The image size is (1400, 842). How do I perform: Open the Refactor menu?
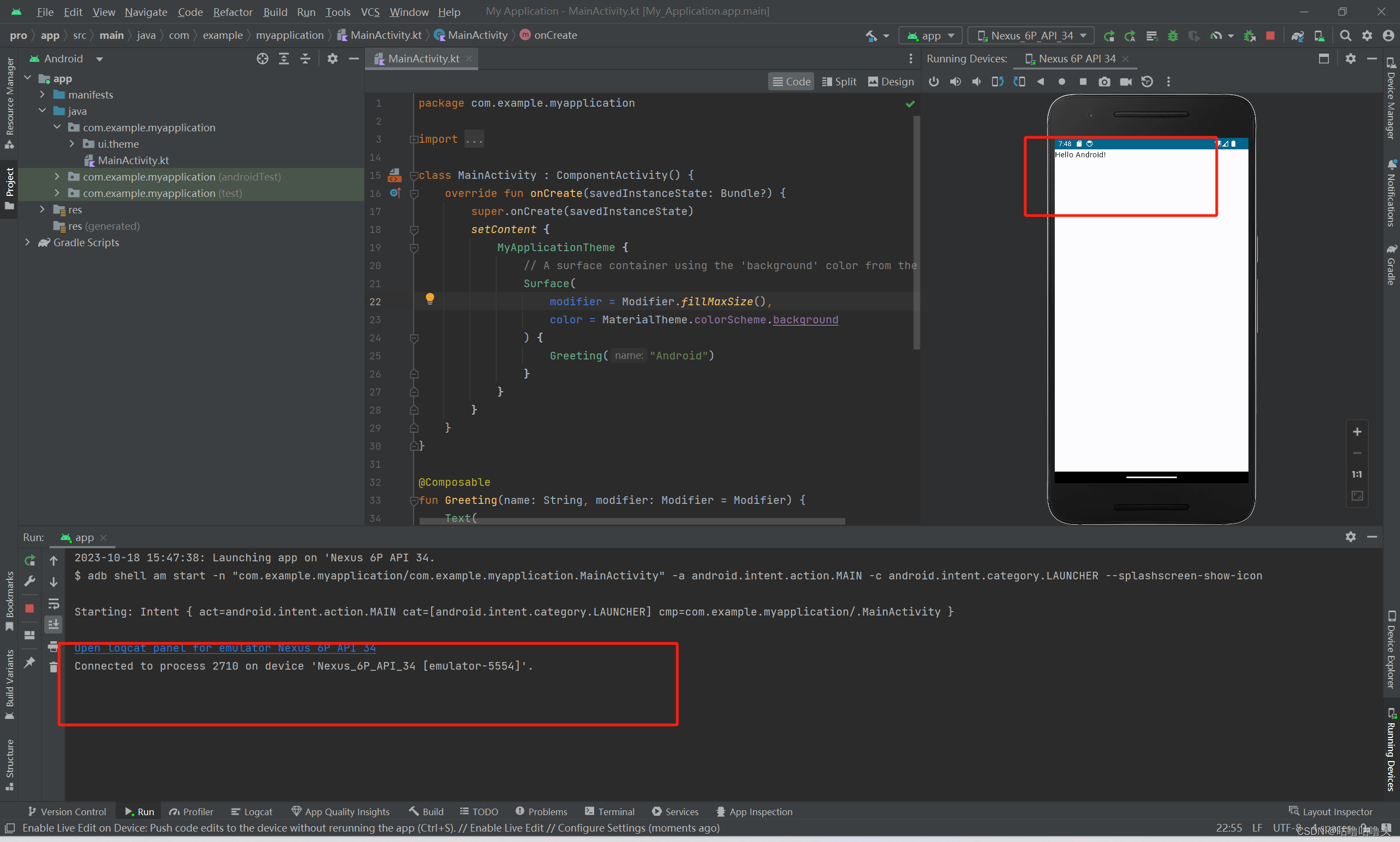click(233, 11)
